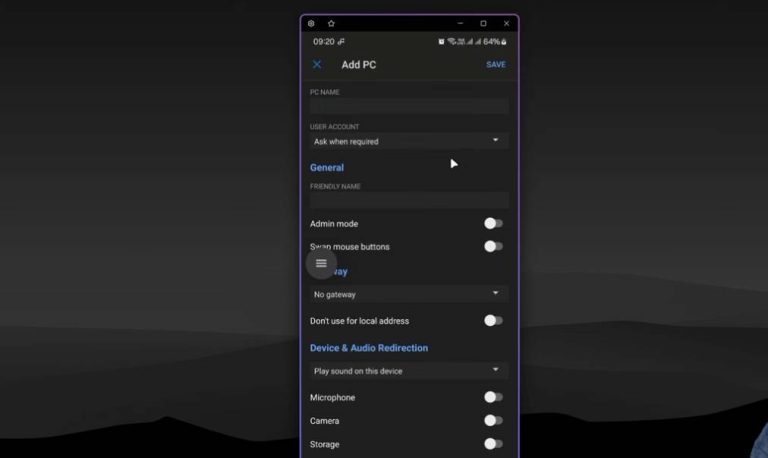Open the User Account dropdown

[409, 141]
